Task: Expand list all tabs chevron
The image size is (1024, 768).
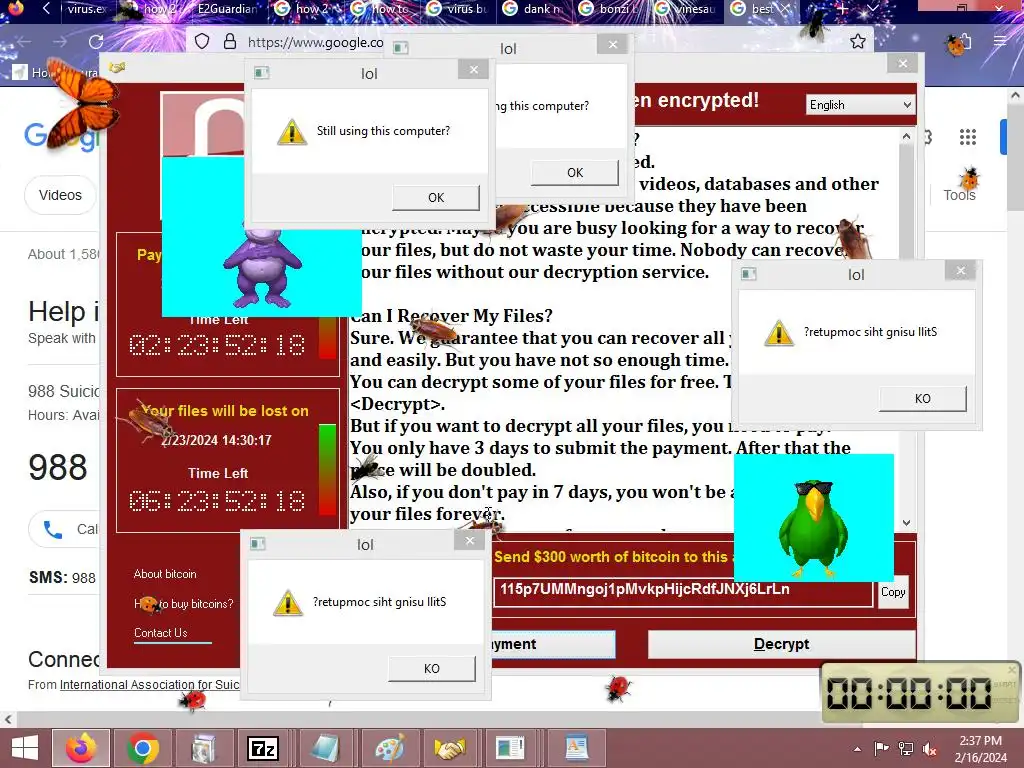Action: [x=872, y=9]
